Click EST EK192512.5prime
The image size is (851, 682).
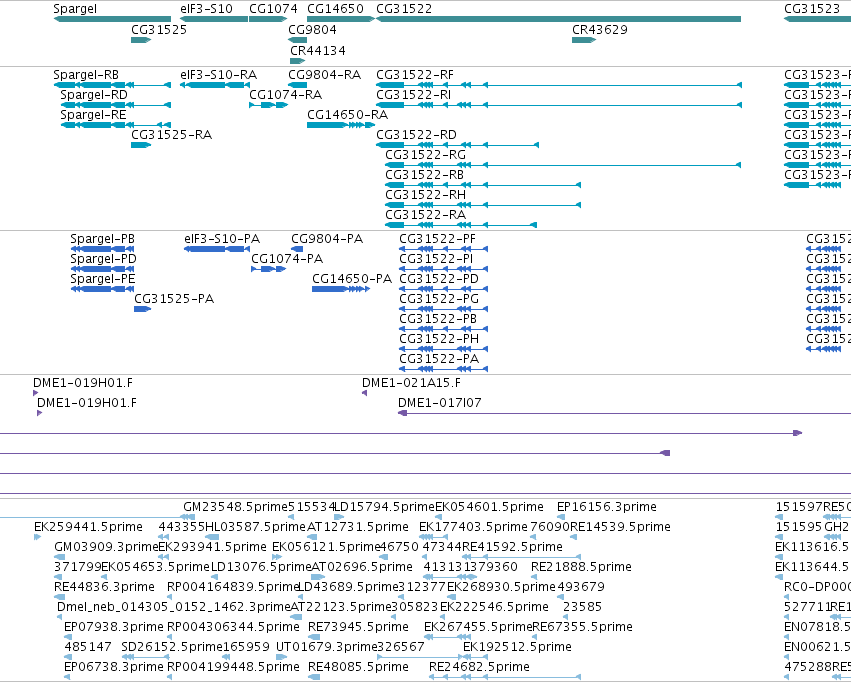tap(517, 647)
